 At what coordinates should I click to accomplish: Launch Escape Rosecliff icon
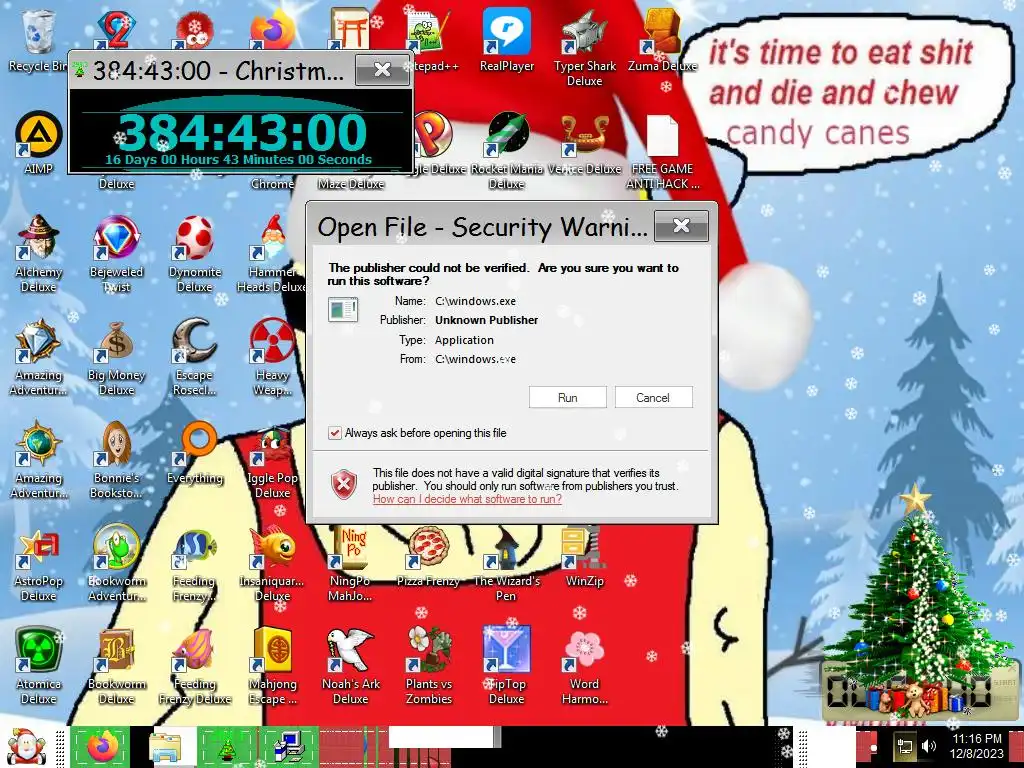click(x=195, y=357)
